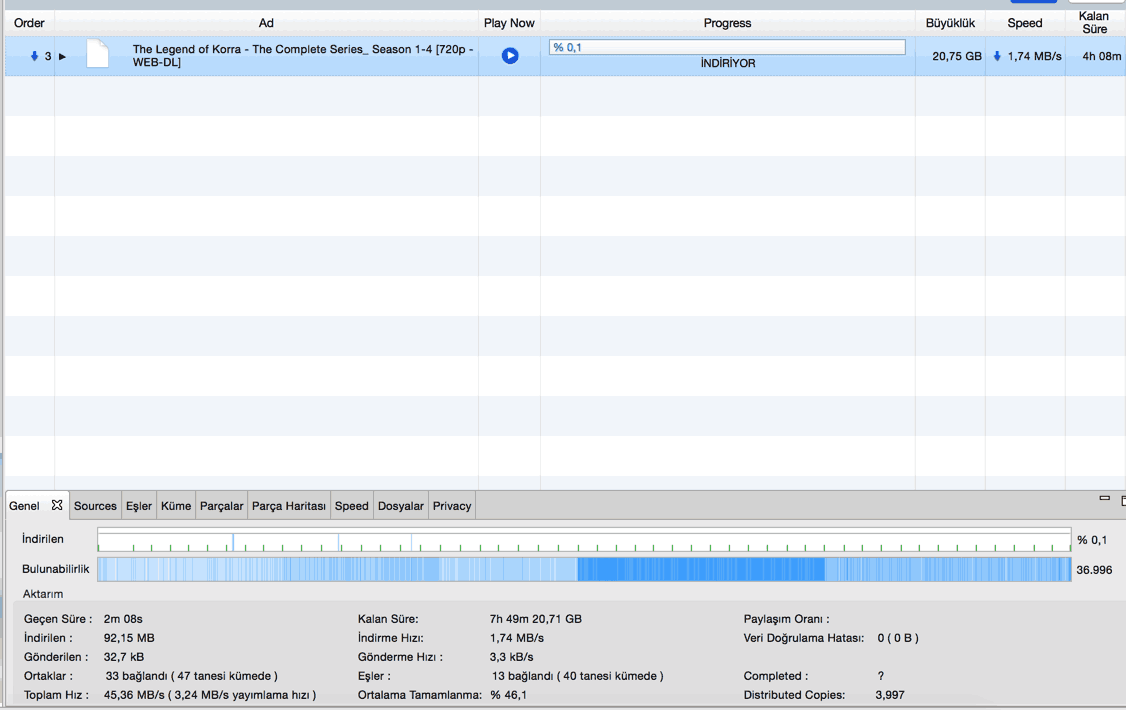The width and height of the screenshot is (1126, 710).
Task: Click the Kalan Süre label in details panel
Action: tap(388, 619)
